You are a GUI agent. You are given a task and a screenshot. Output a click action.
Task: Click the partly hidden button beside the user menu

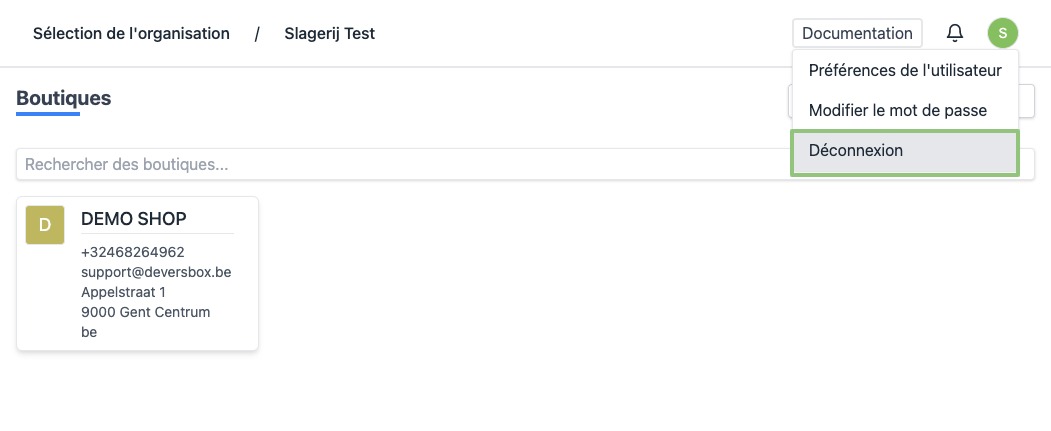coord(1027,101)
